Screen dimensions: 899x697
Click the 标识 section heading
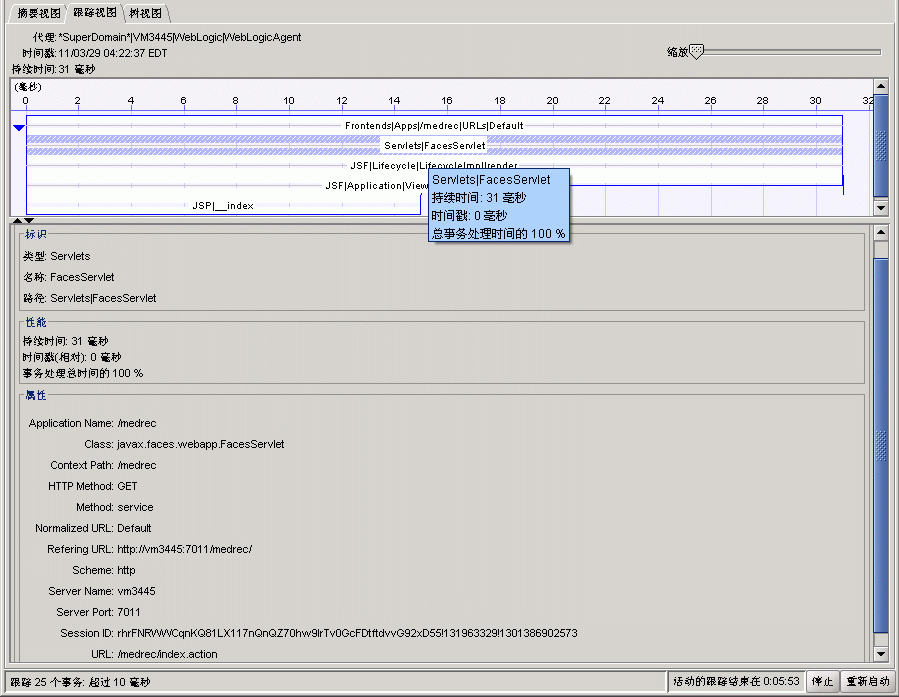click(36, 234)
